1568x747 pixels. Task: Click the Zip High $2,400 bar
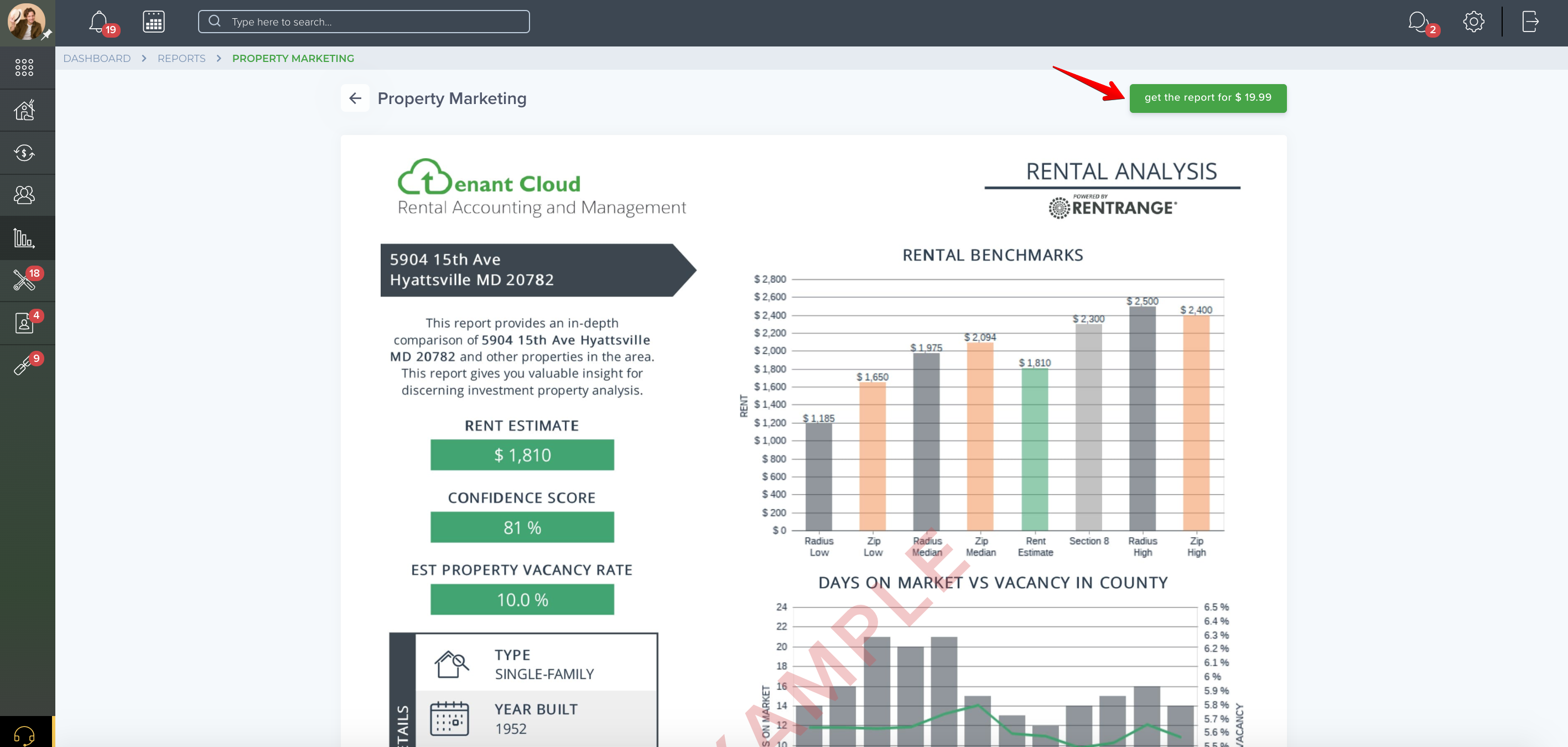[1196, 423]
